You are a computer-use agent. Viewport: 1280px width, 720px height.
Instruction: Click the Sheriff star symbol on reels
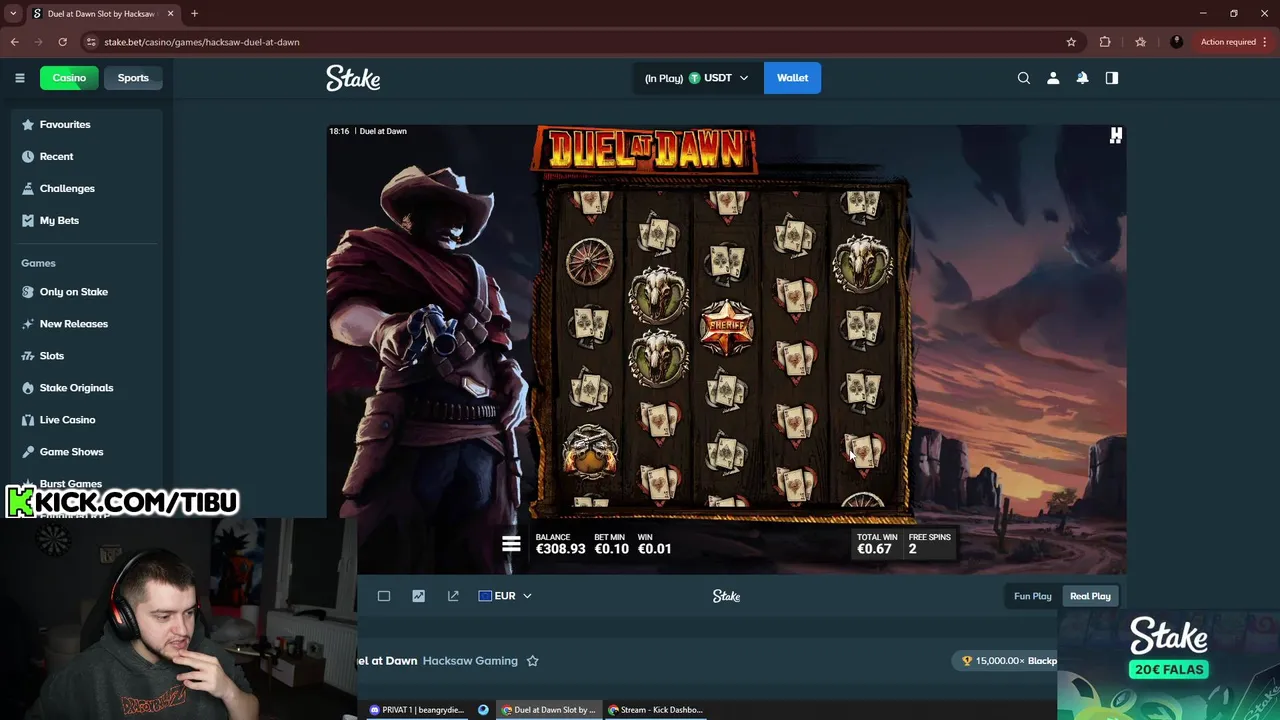727,326
